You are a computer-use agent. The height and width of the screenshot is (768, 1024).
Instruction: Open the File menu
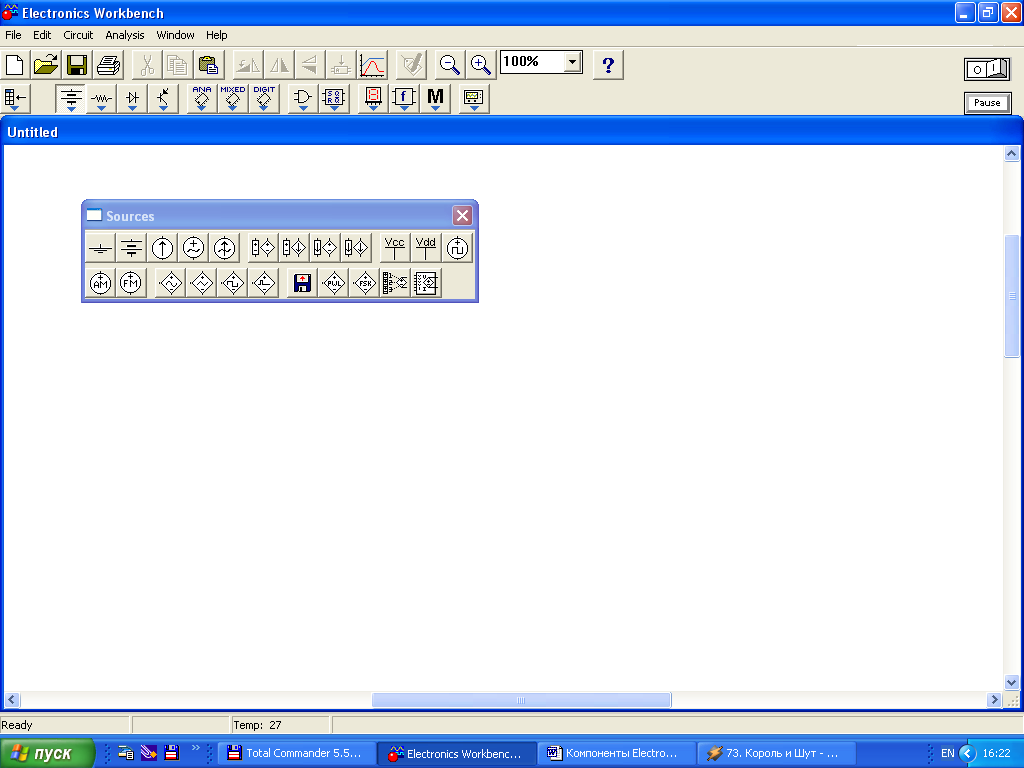tap(13, 35)
